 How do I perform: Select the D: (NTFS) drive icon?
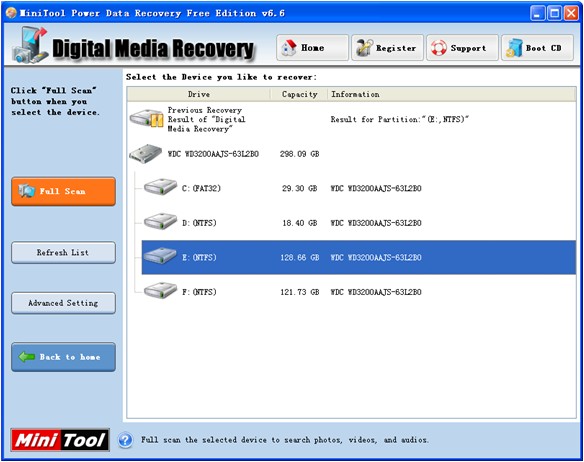tap(161, 222)
